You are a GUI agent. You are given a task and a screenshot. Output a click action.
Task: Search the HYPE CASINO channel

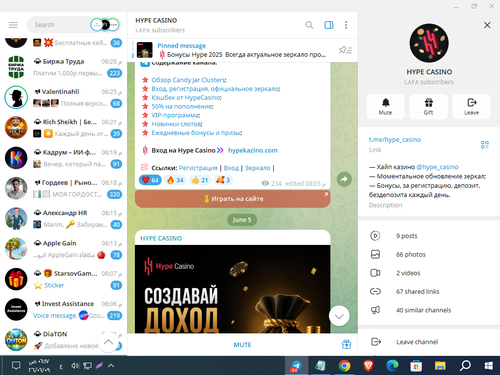tap(309, 25)
